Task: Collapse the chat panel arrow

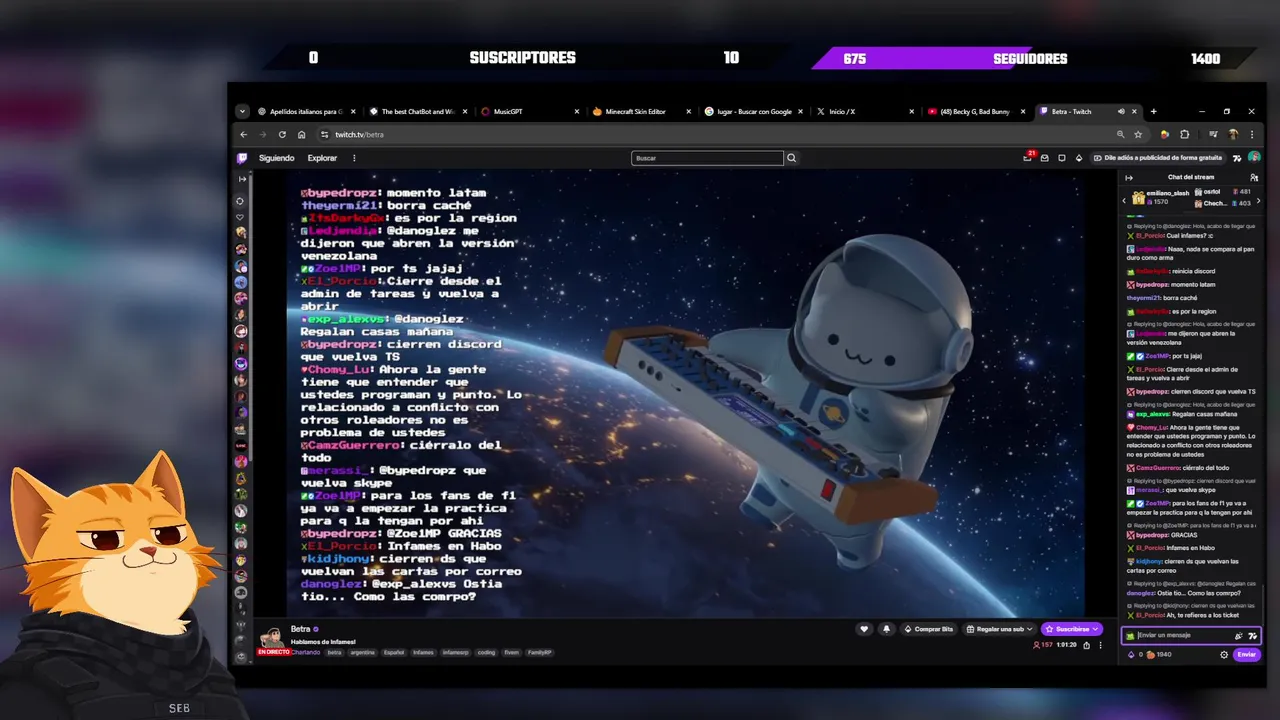Action: pos(1129,178)
